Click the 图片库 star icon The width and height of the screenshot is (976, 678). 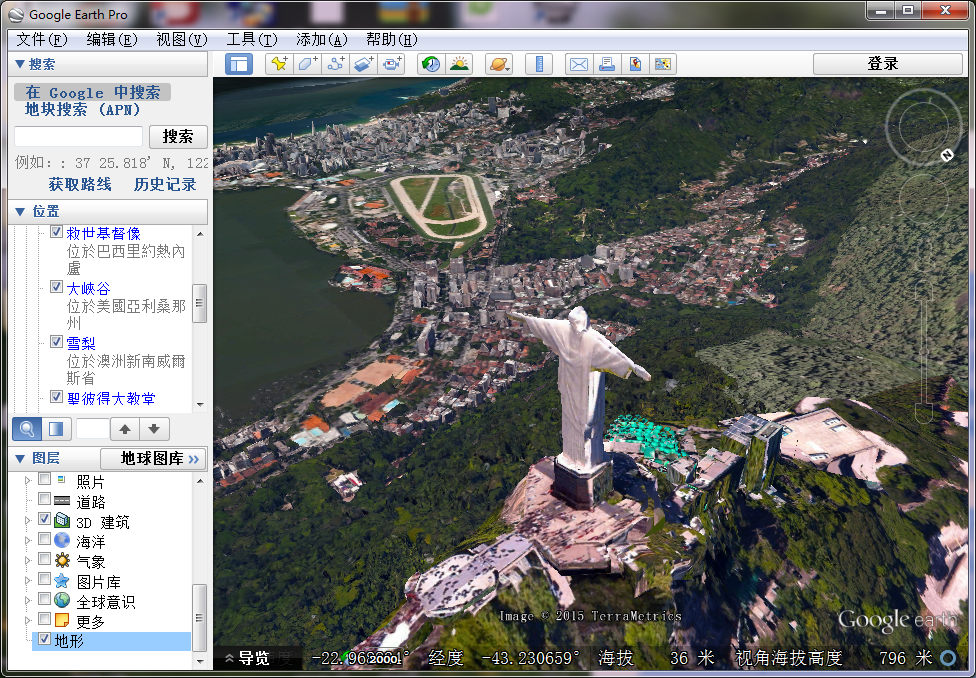pos(62,580)
